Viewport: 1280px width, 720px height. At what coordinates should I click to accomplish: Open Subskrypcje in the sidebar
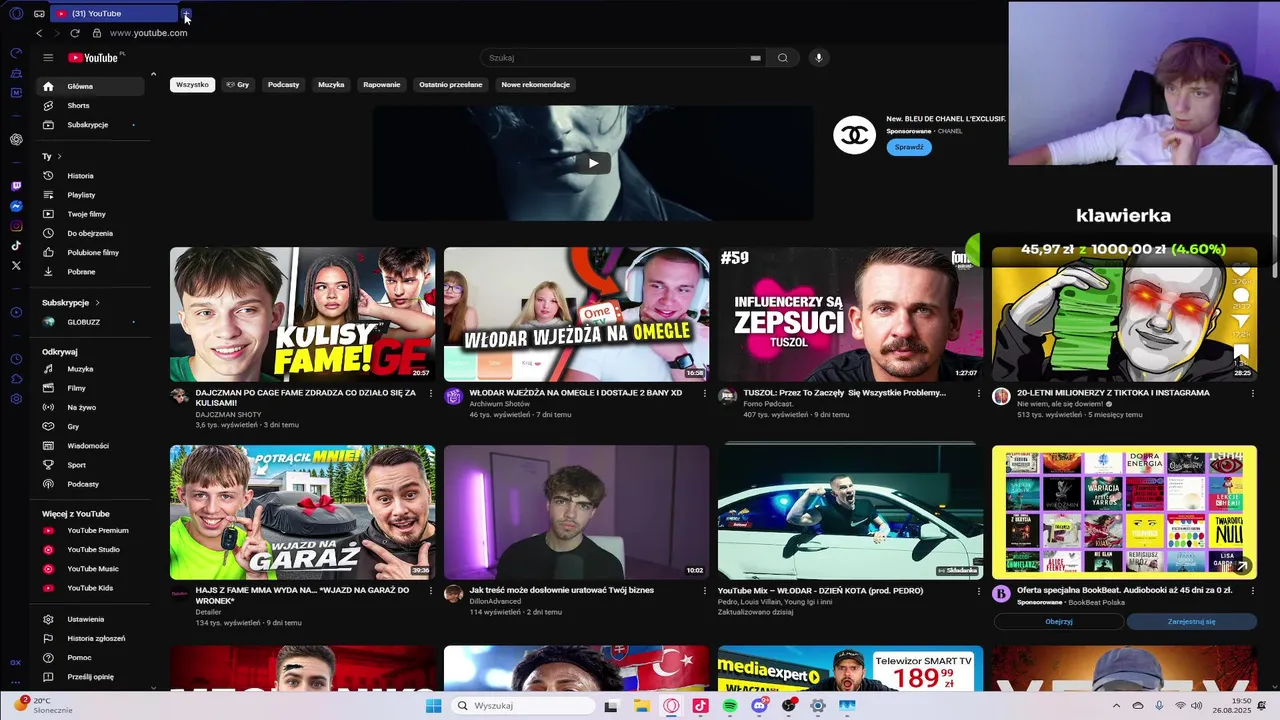click(x=90, y=125)
